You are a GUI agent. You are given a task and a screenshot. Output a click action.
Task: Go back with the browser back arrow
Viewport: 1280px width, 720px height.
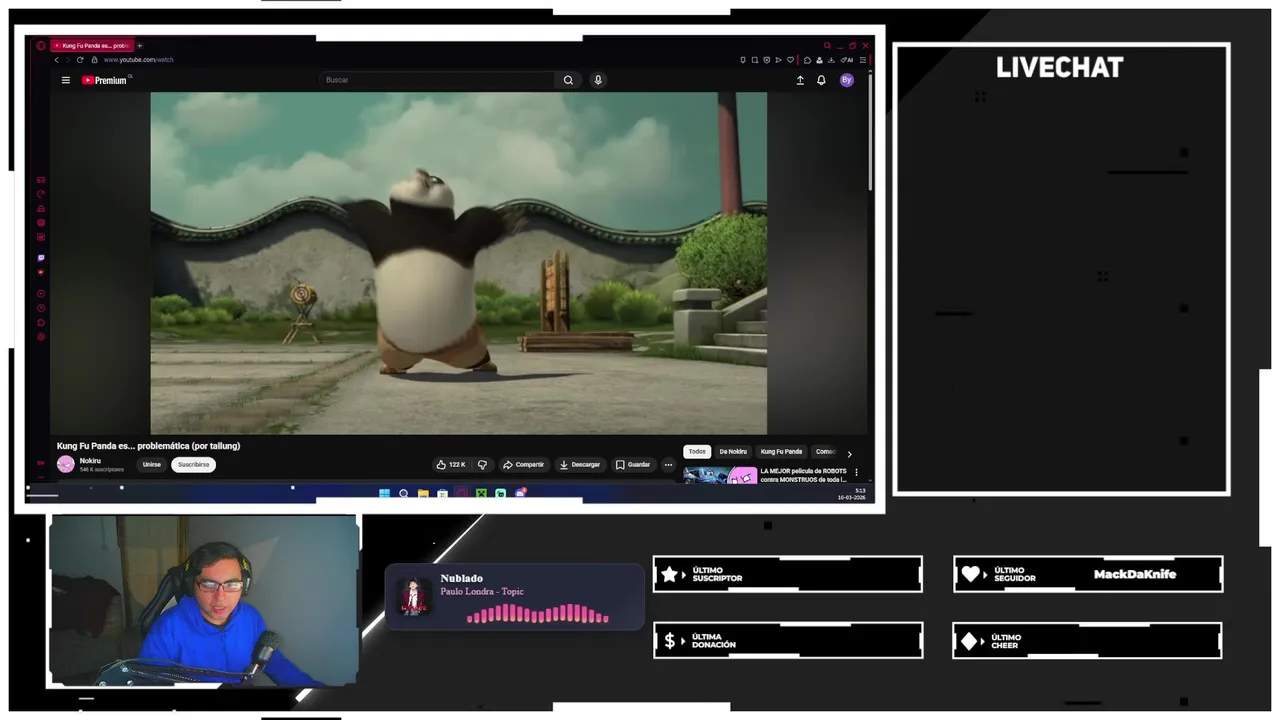coord(57,60)
